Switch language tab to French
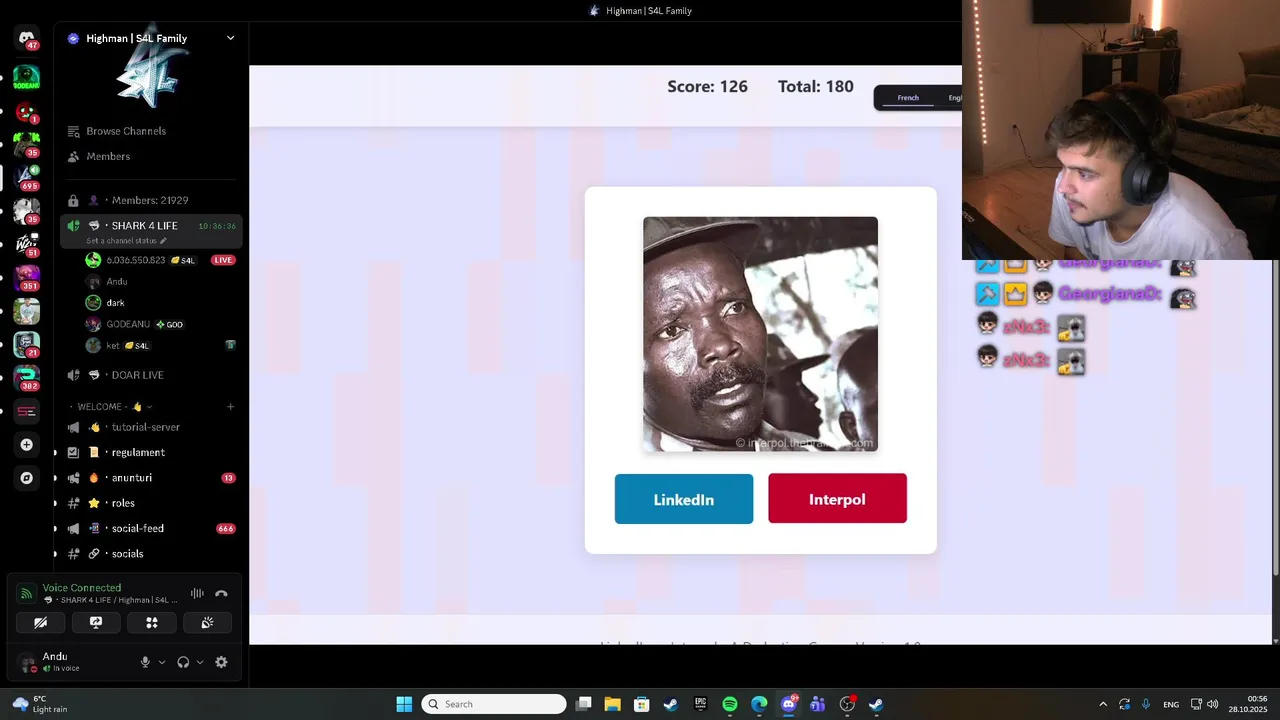The width and height of the screenshot is (1280, 720). (908, 98)
